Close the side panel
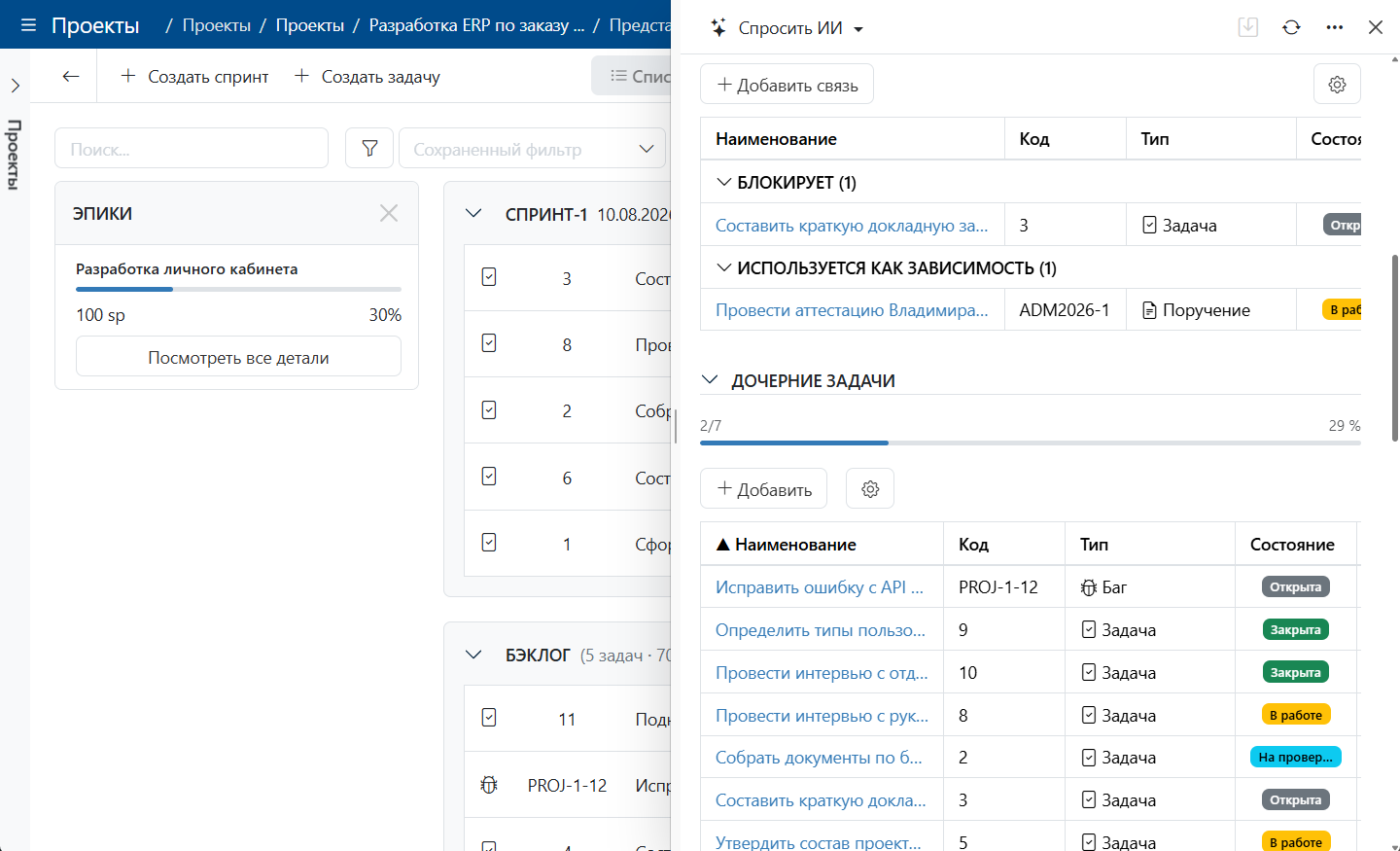The image size is (1400, 851). 1376,27
